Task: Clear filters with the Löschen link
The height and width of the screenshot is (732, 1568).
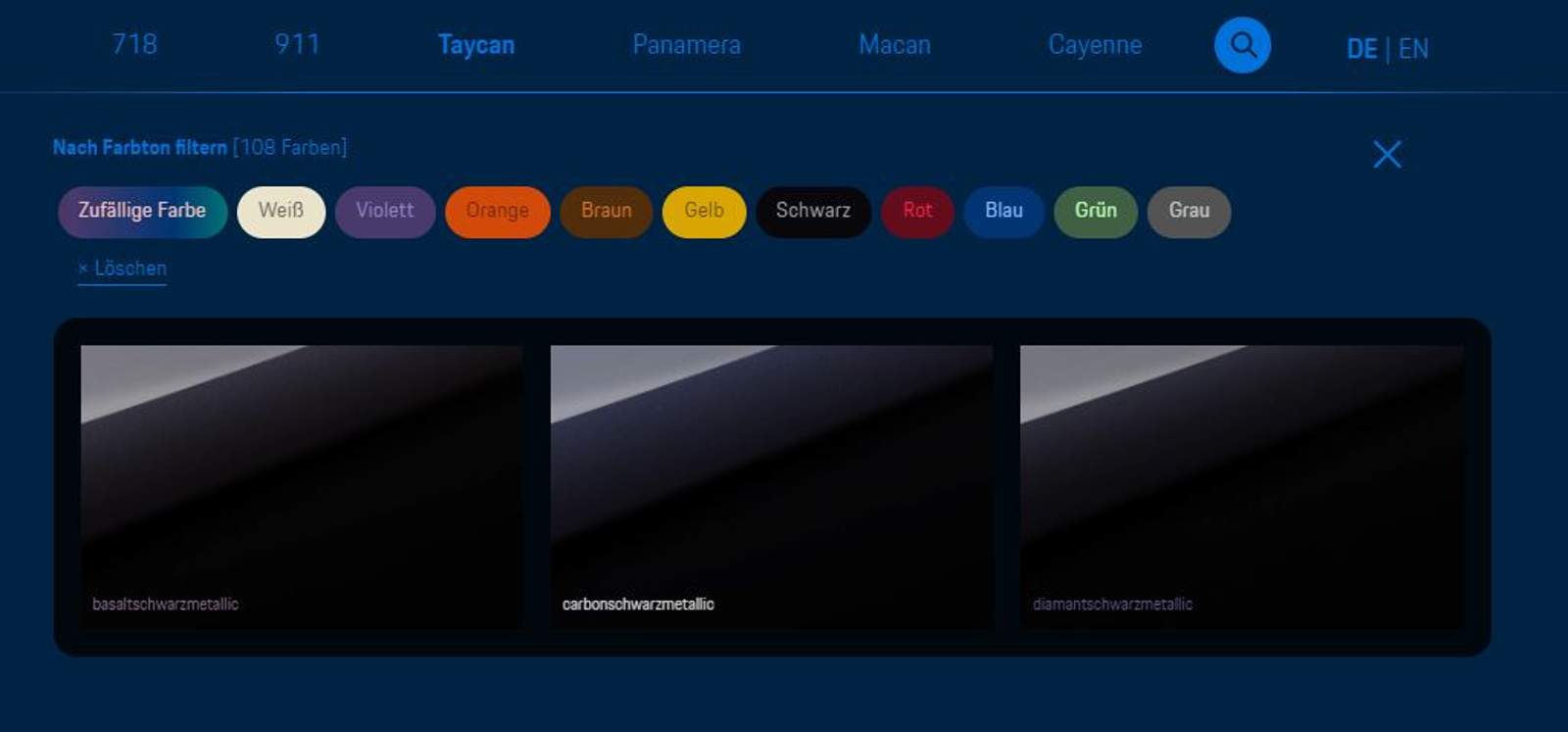Action: [122, 268]
